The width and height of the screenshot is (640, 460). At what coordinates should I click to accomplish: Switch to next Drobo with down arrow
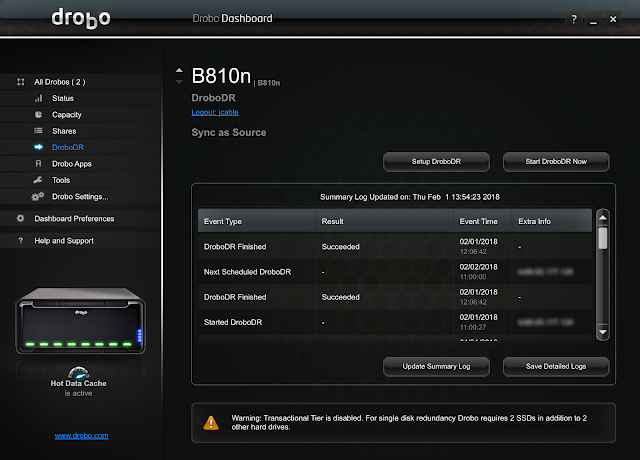pyautogui.click(x=179, y=82)
